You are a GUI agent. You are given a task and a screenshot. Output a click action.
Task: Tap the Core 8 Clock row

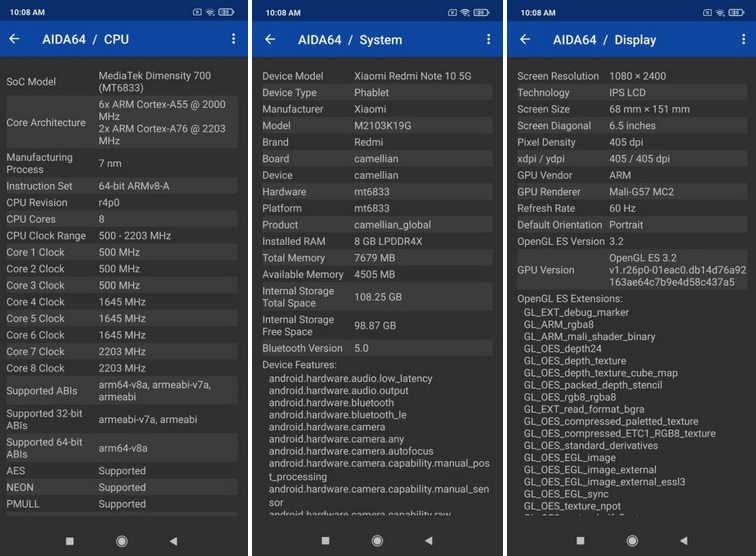tap(122, 368)
